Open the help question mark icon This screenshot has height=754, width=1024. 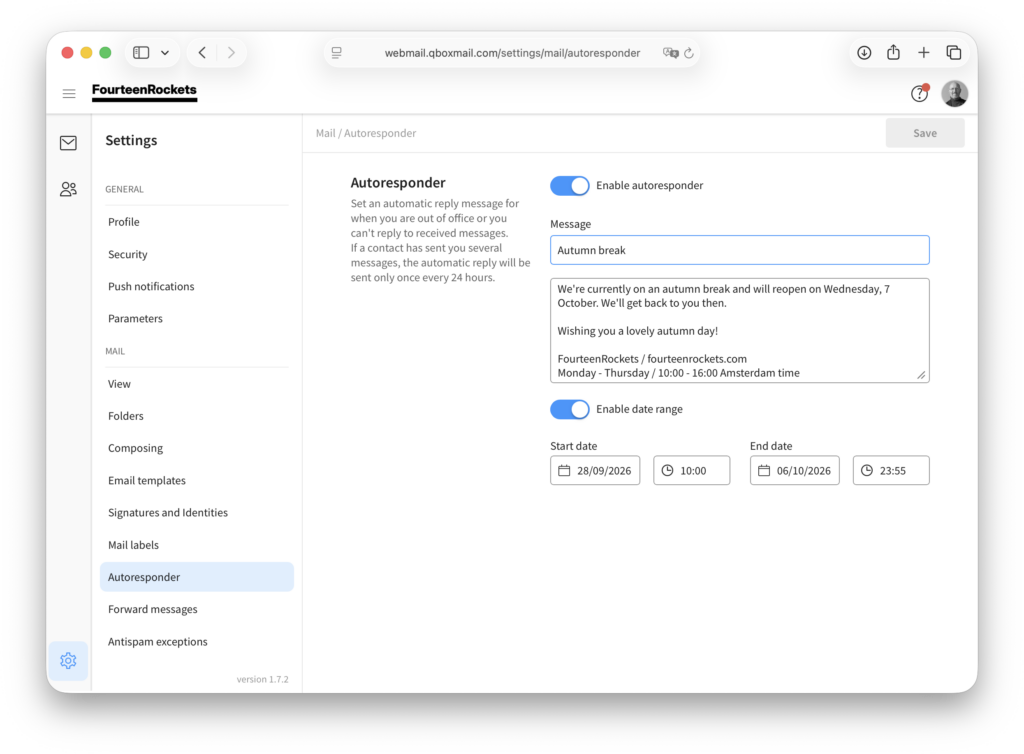tap(920, 93)
